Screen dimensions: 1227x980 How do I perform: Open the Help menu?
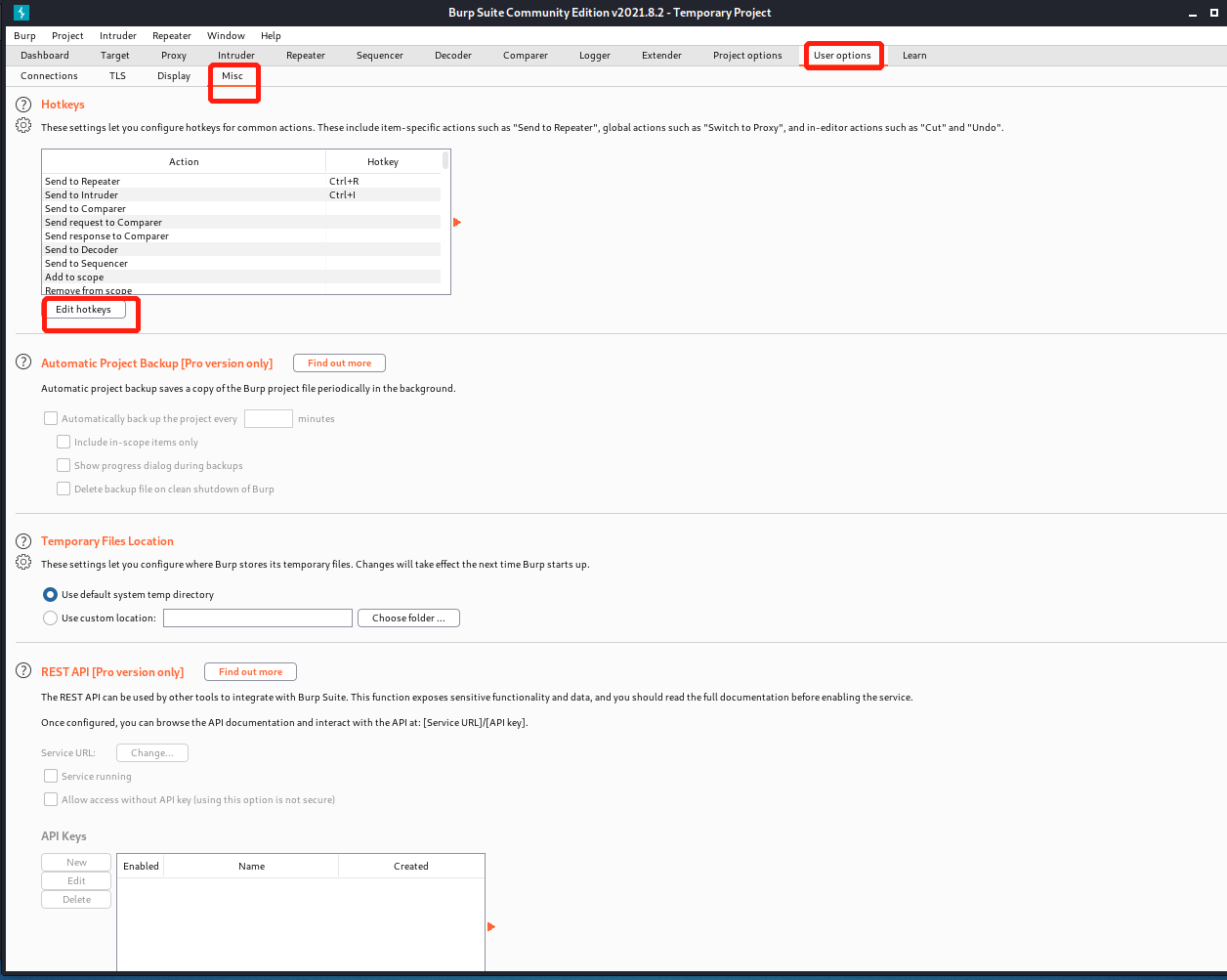(x=271, y=36)
